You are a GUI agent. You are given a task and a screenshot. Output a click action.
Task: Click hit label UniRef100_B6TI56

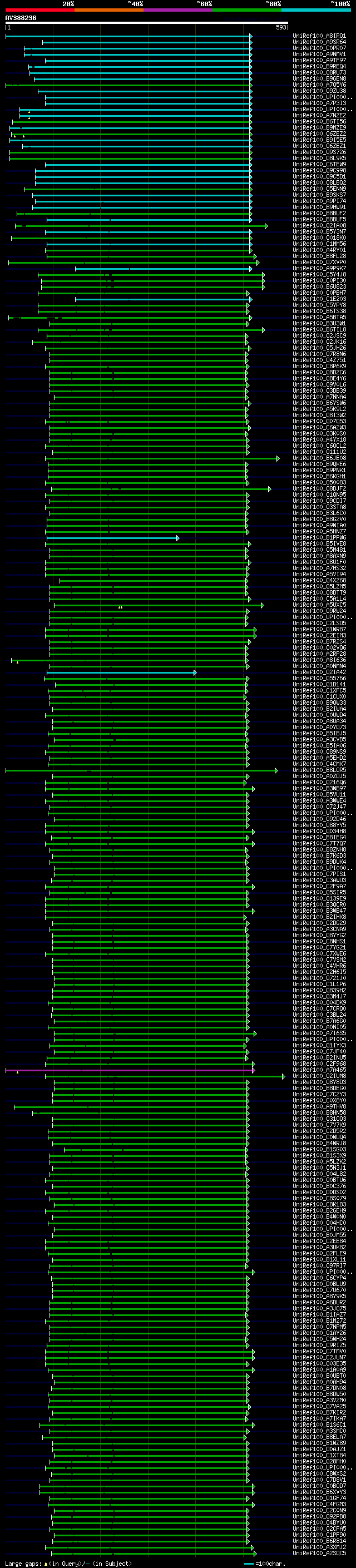319,122
